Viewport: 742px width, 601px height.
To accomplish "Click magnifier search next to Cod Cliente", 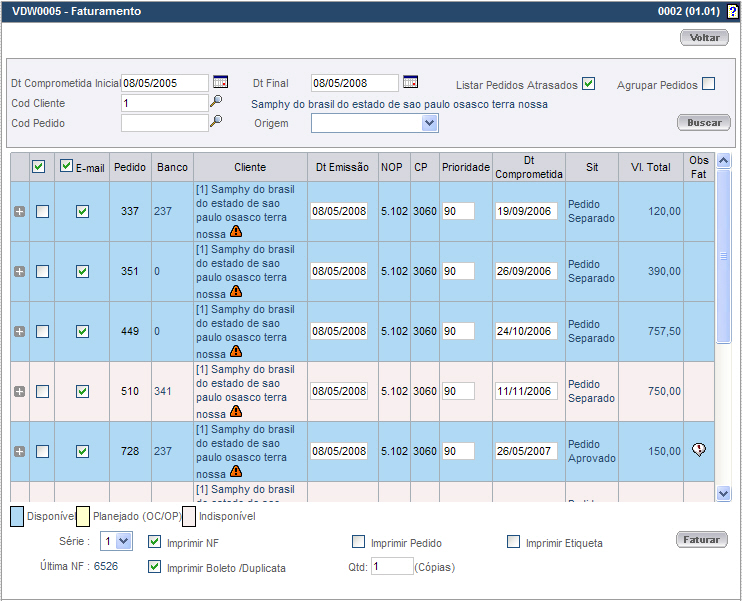I will click(x=216, y=102).
